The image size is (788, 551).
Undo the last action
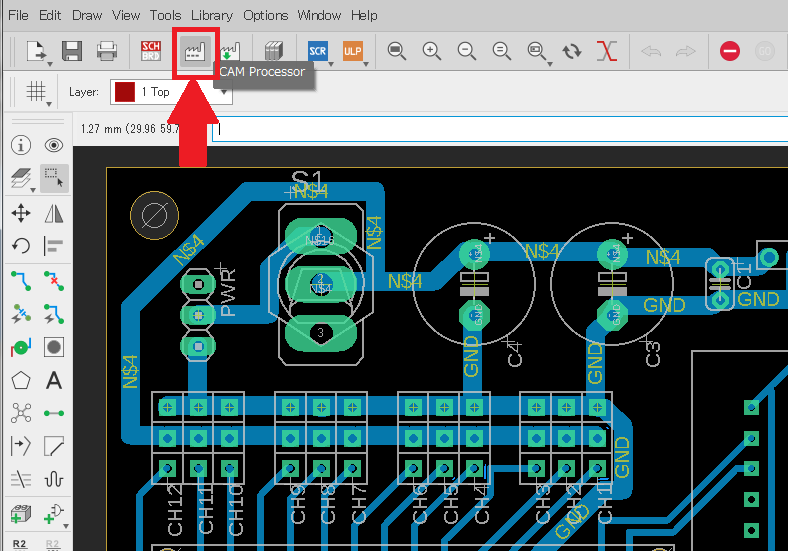point(651,51)
